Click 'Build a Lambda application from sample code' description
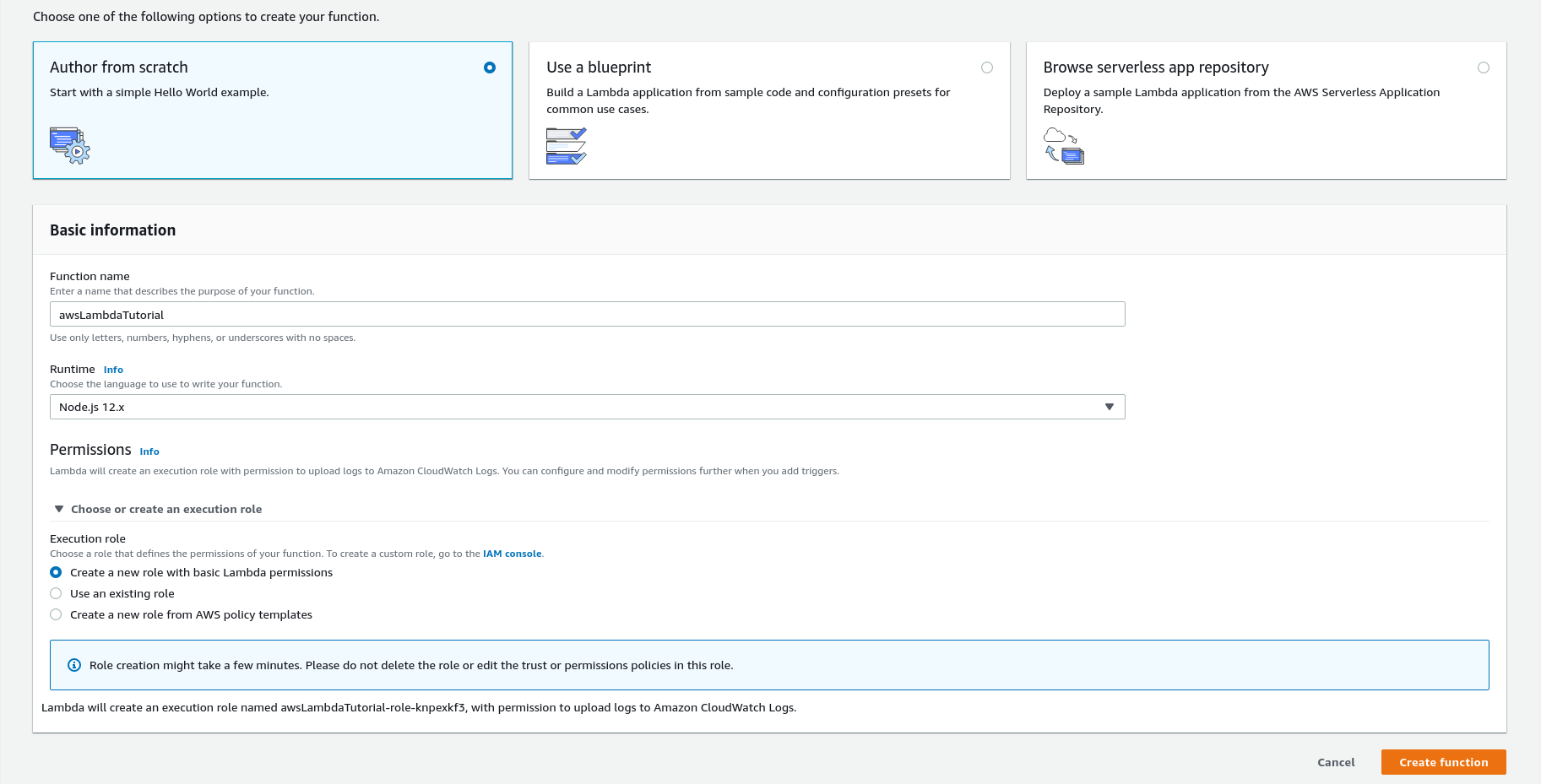The height and width of the screenshot is (784, 1541). [x=748, y=100]
